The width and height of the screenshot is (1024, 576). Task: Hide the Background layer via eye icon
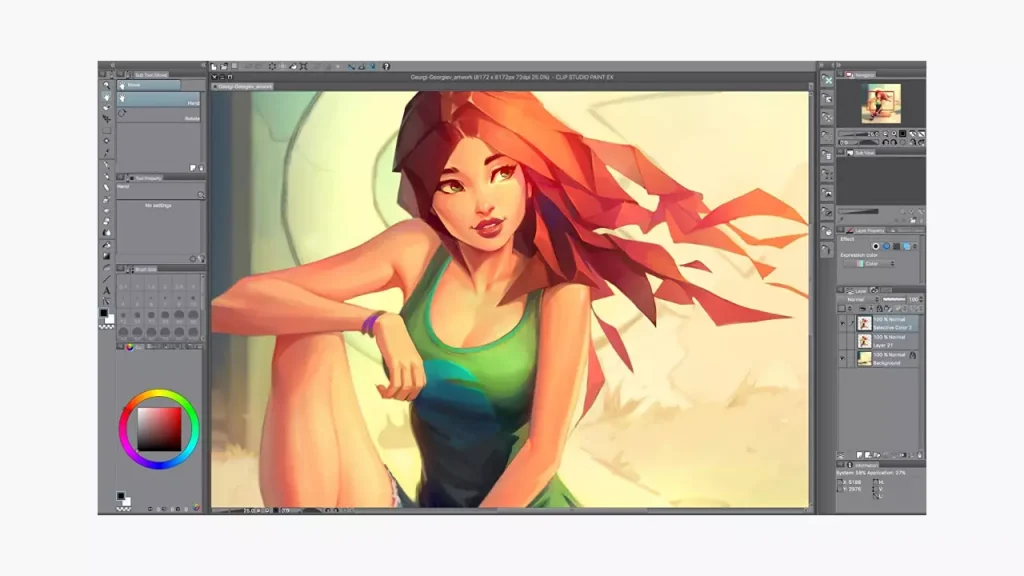(x=842, y=359)
